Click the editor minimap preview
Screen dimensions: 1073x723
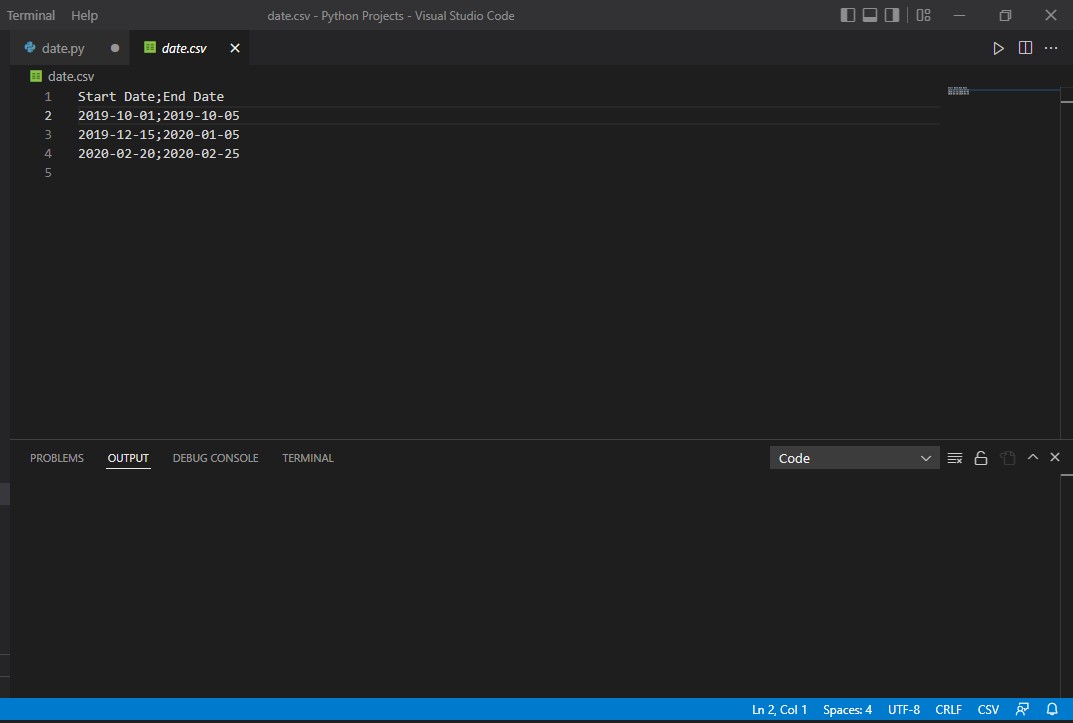click(x=958, y=91)
